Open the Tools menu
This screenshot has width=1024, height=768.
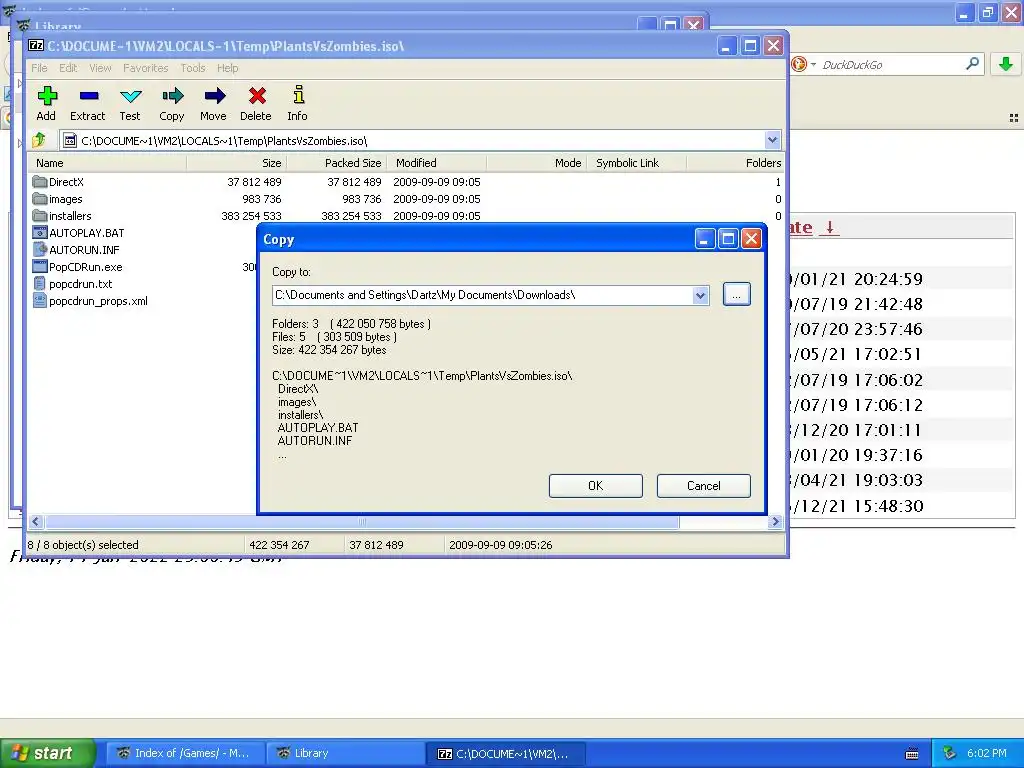[x=193, y=68]
